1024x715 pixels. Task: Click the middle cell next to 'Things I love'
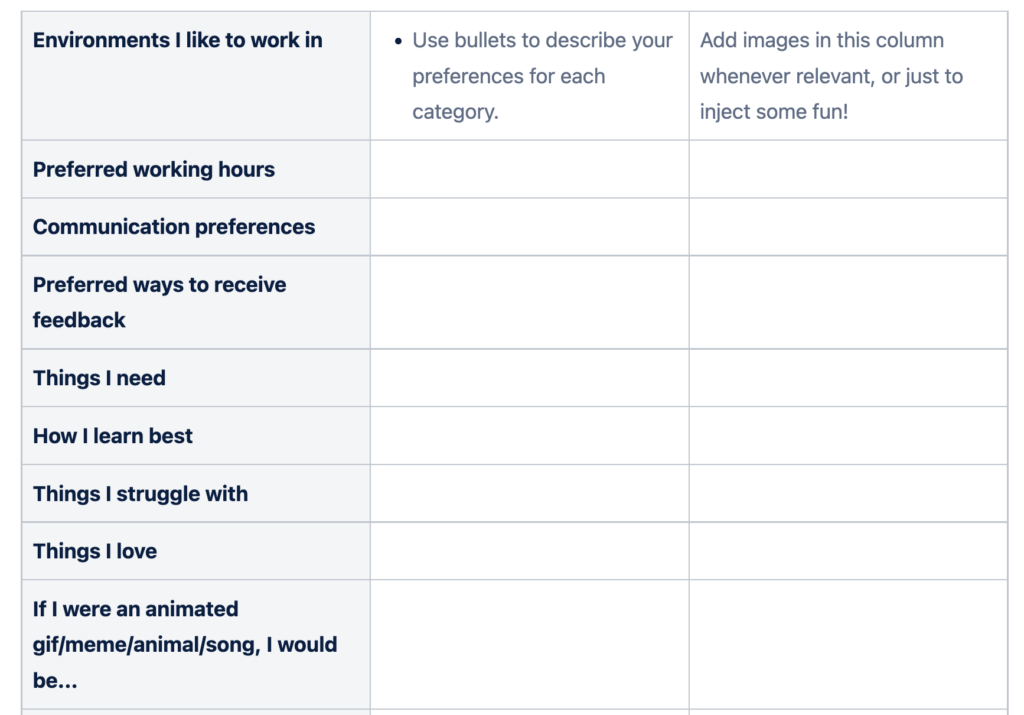[529, 551]
